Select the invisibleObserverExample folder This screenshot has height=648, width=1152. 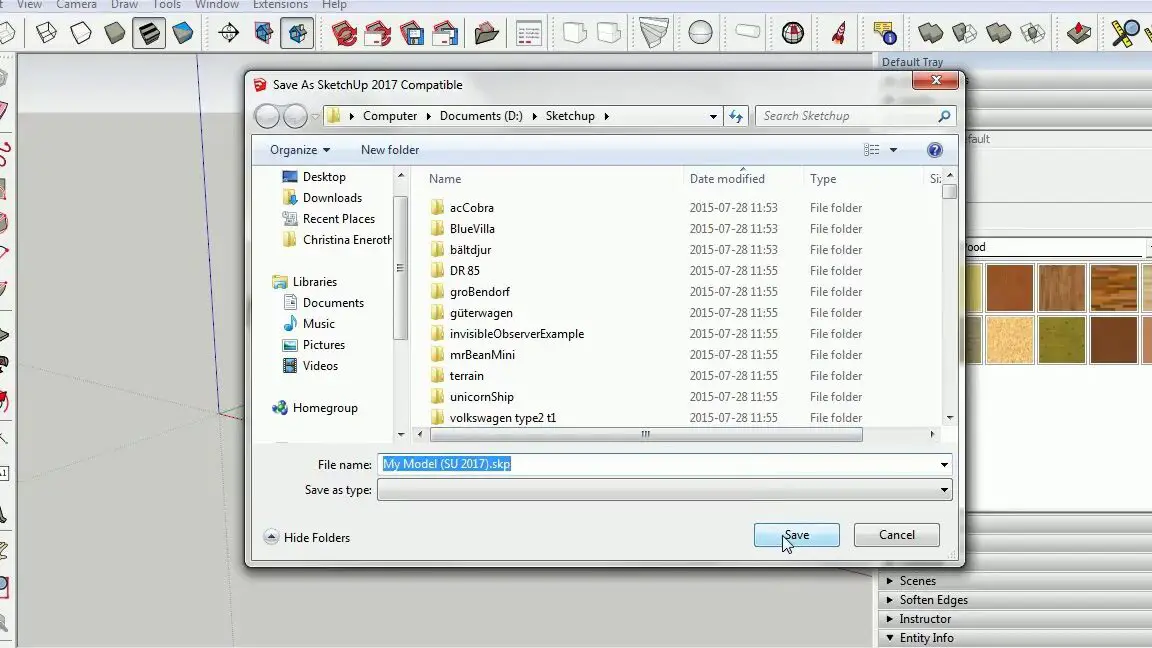[x=516, y=334]
